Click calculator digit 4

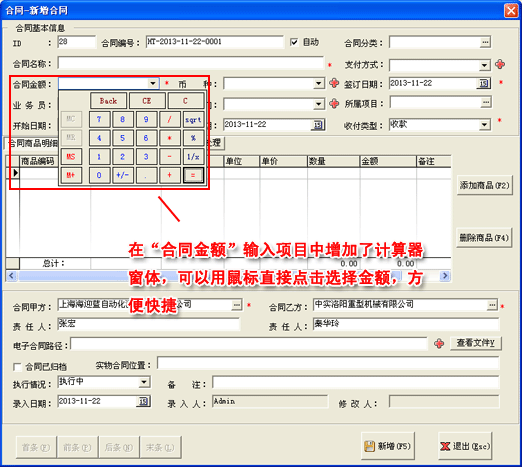99,138
